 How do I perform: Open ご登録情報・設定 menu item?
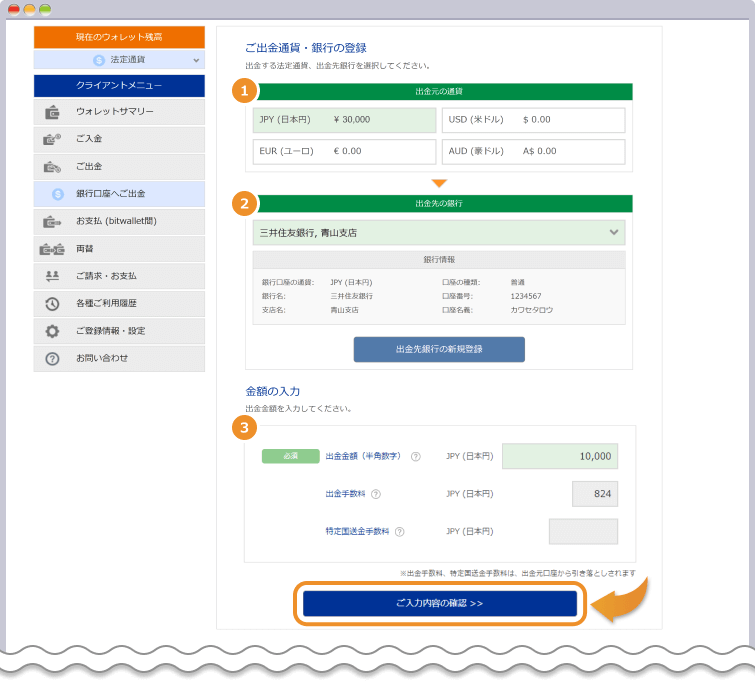tap(119, 331)
